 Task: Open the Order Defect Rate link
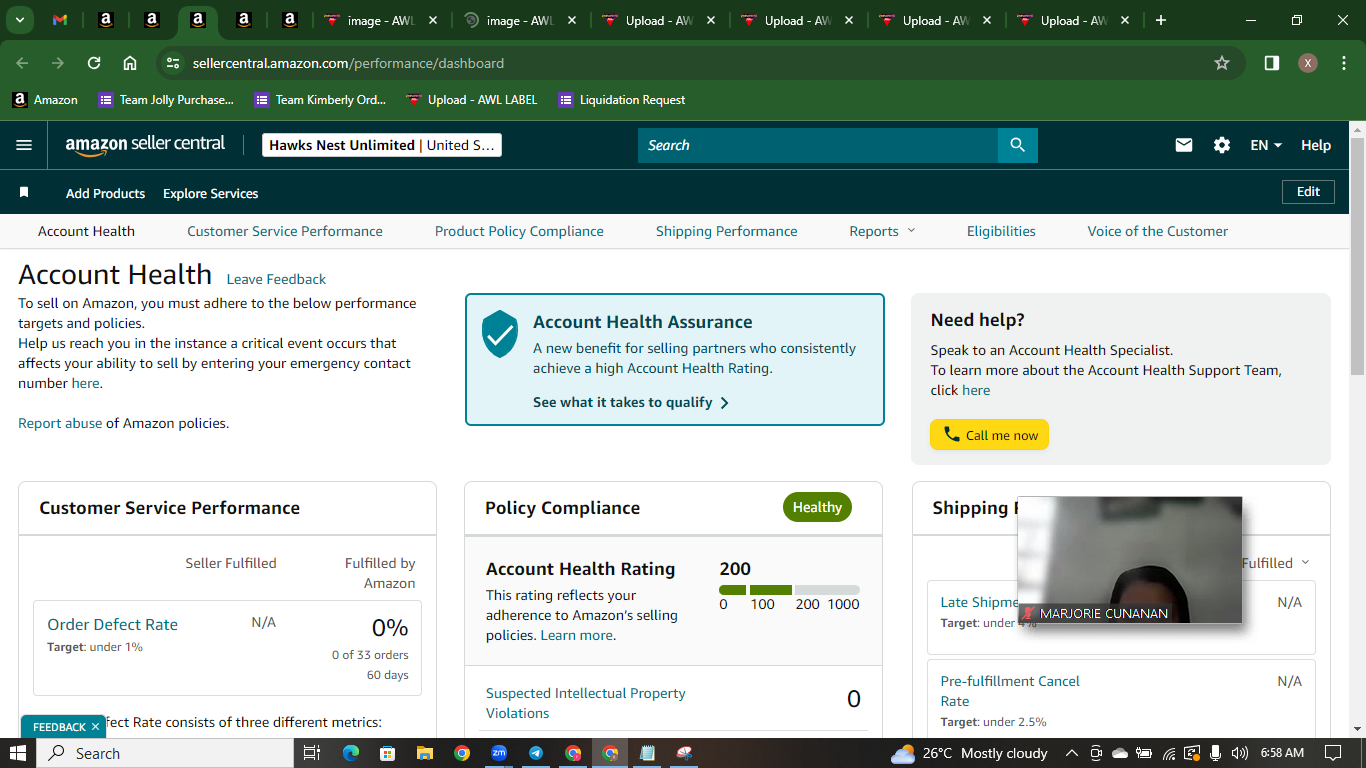[112, 624]
